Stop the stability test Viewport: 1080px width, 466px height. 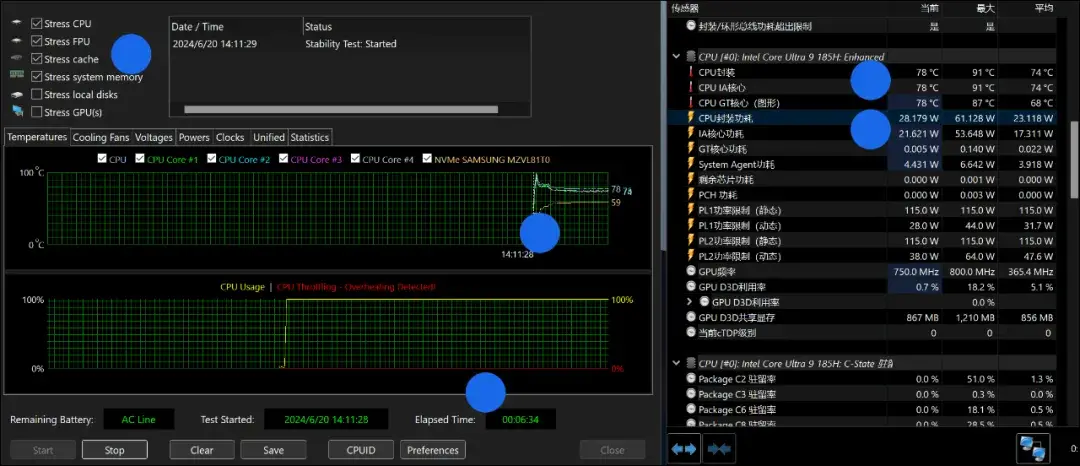(114, 450)
